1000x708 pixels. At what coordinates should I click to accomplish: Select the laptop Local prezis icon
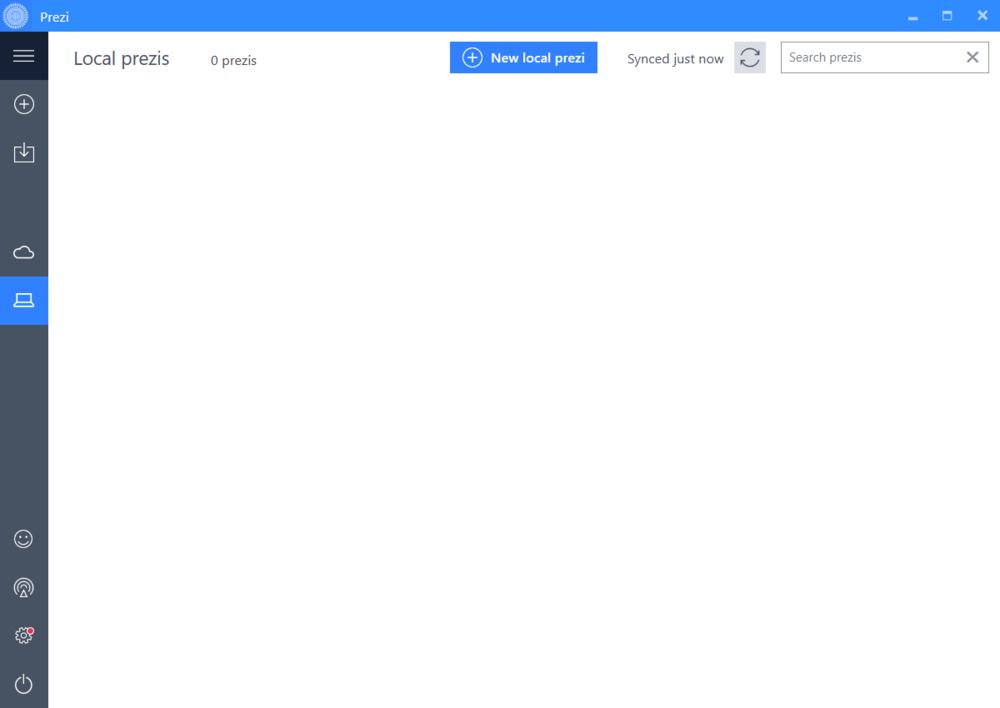[24, 300]
